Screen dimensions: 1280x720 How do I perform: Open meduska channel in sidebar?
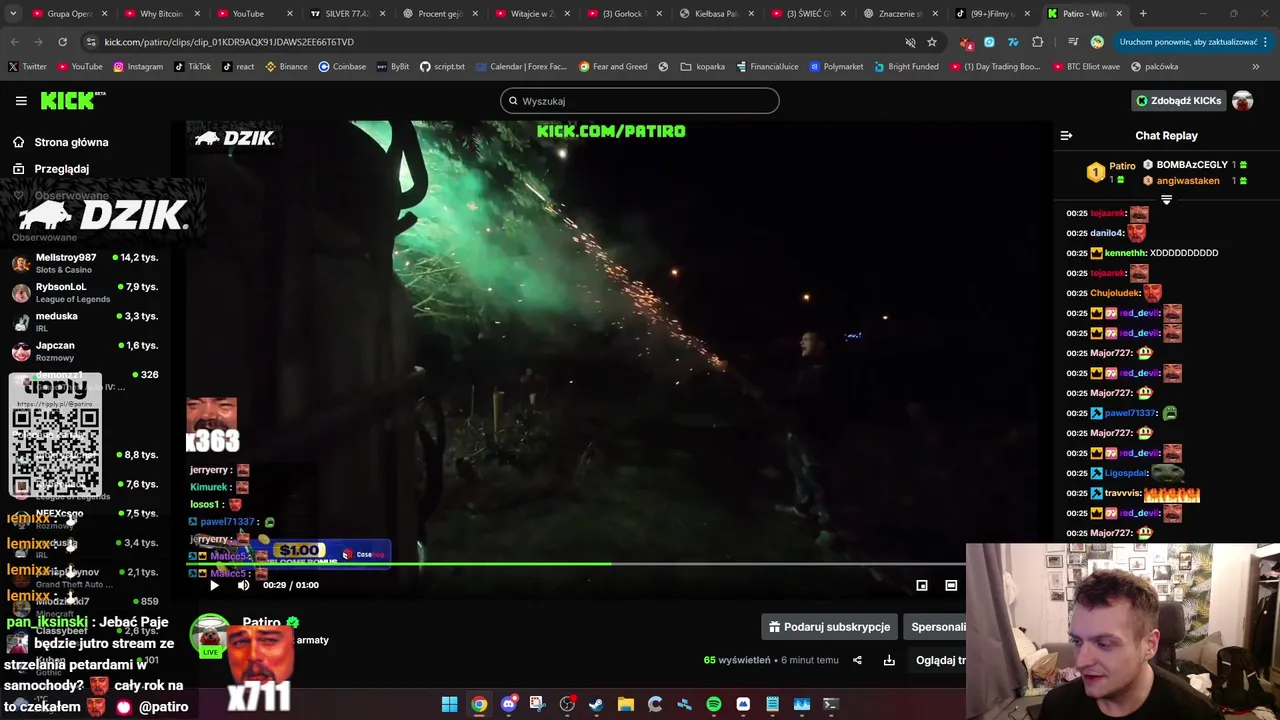coord(85,321)
